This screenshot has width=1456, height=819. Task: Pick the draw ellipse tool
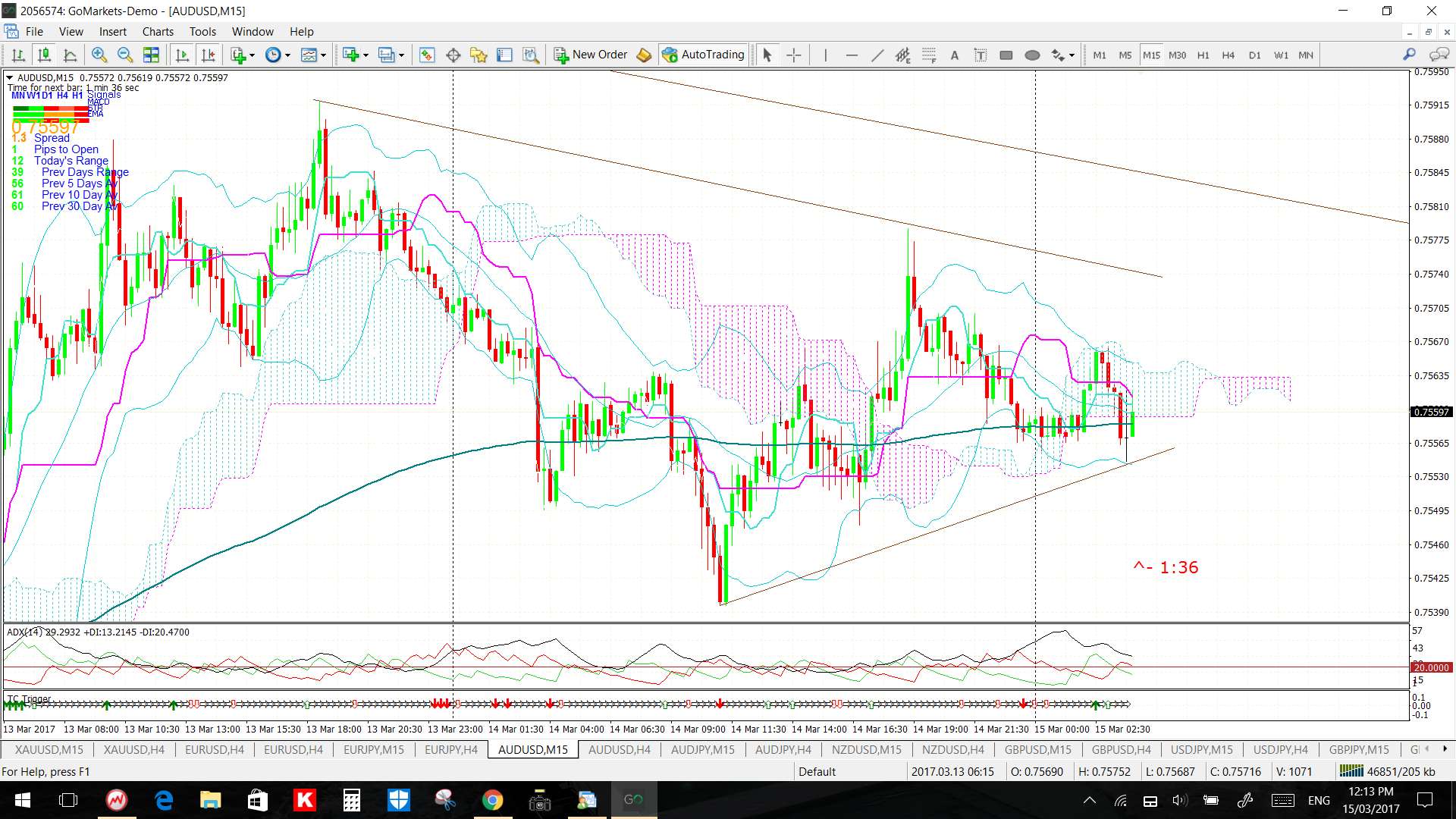[1031, 55]
